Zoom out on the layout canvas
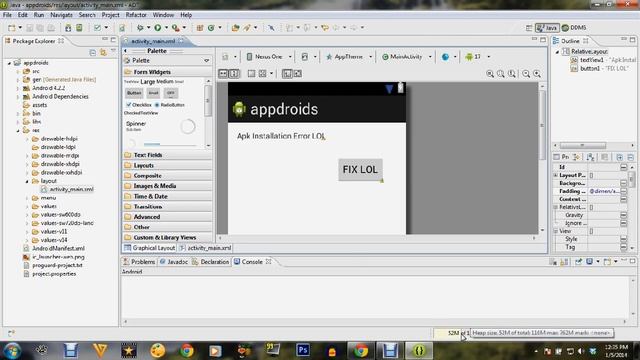The image size is (640, 360). tap(526, 73)
